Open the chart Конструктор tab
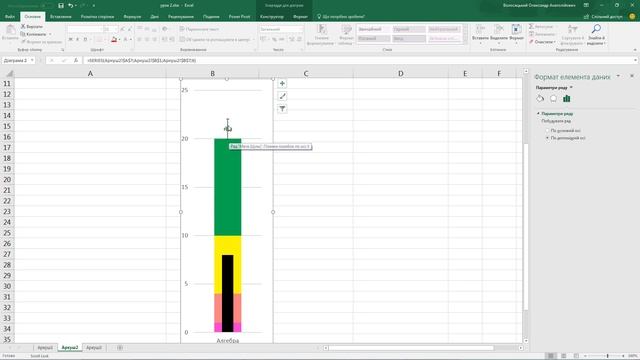Viewport: 640px width, 360px height. tap(271, 17)
